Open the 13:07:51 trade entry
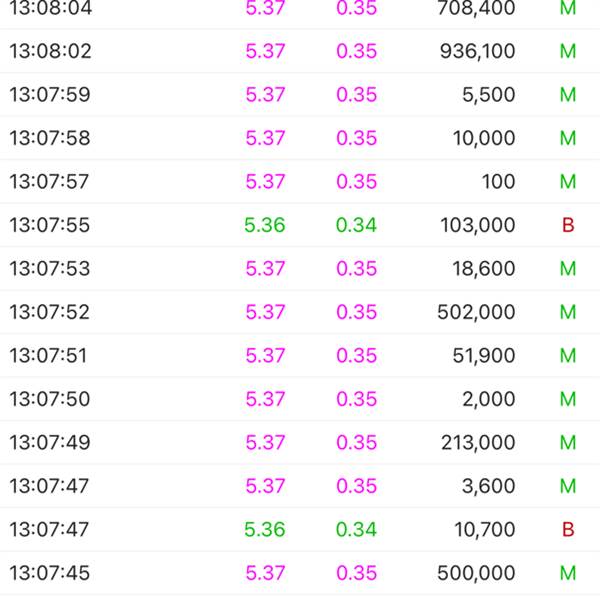The image size is (600, 600). pyautogui.click(x=300, y=355)
